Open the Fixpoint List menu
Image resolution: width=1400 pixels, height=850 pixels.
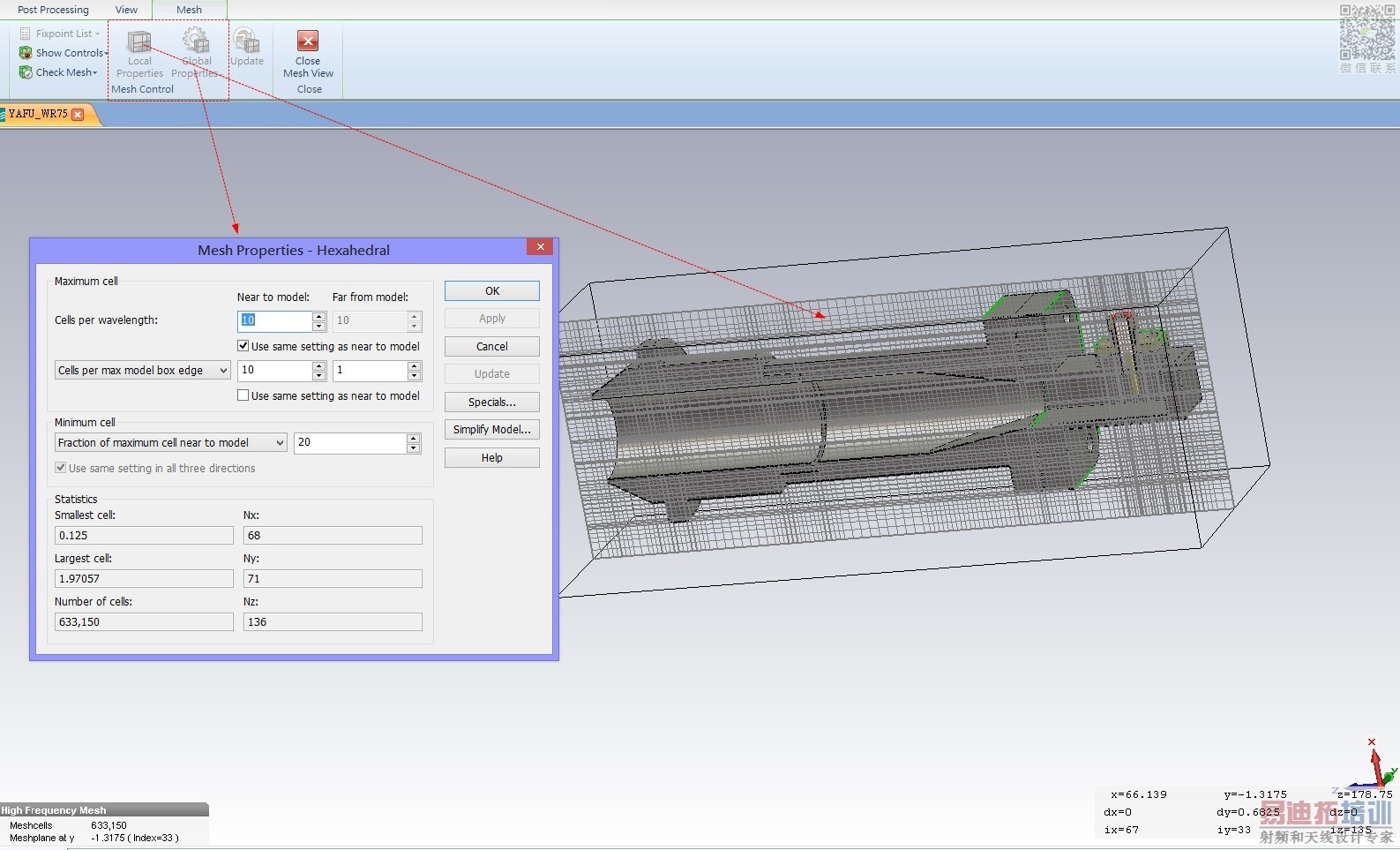(64, 34)
